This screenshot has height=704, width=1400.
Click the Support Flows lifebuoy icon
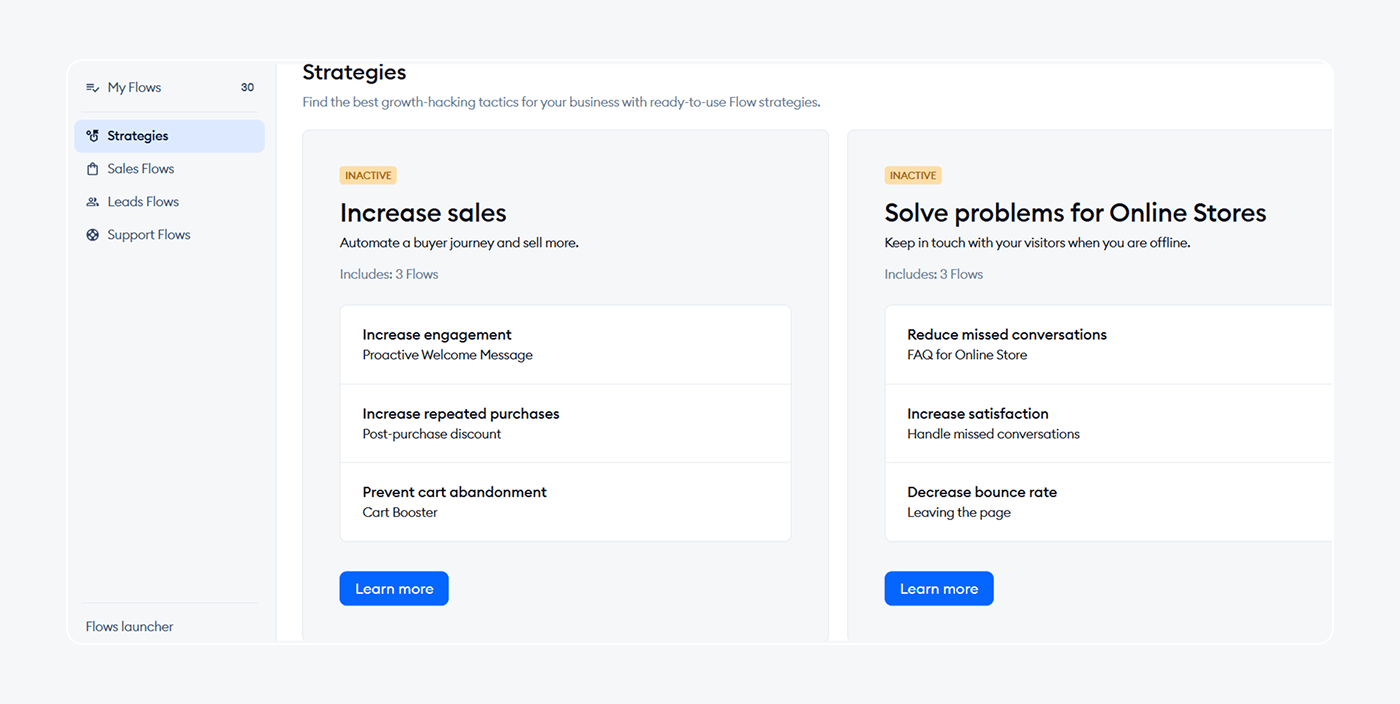[93, 235]
